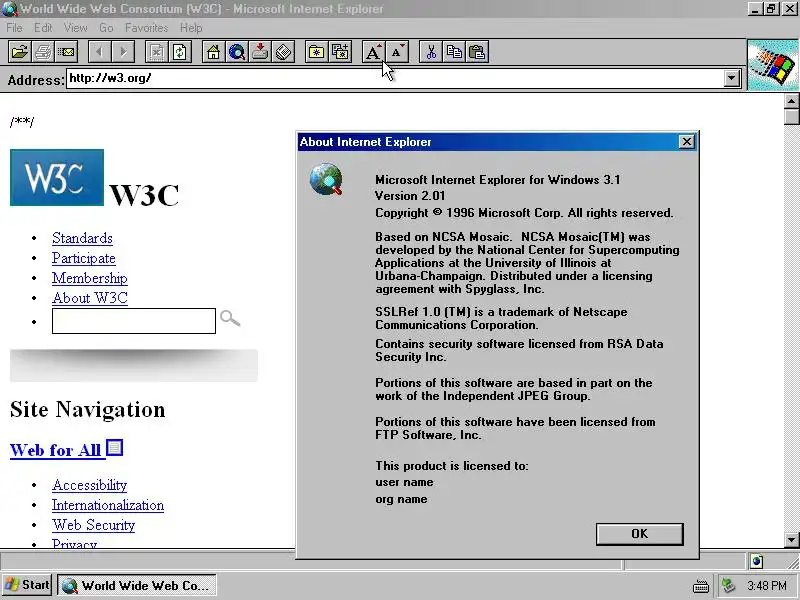Click the Refresh page toolbar icon
This screenshot has height=600, width=800.
point(180,52)
